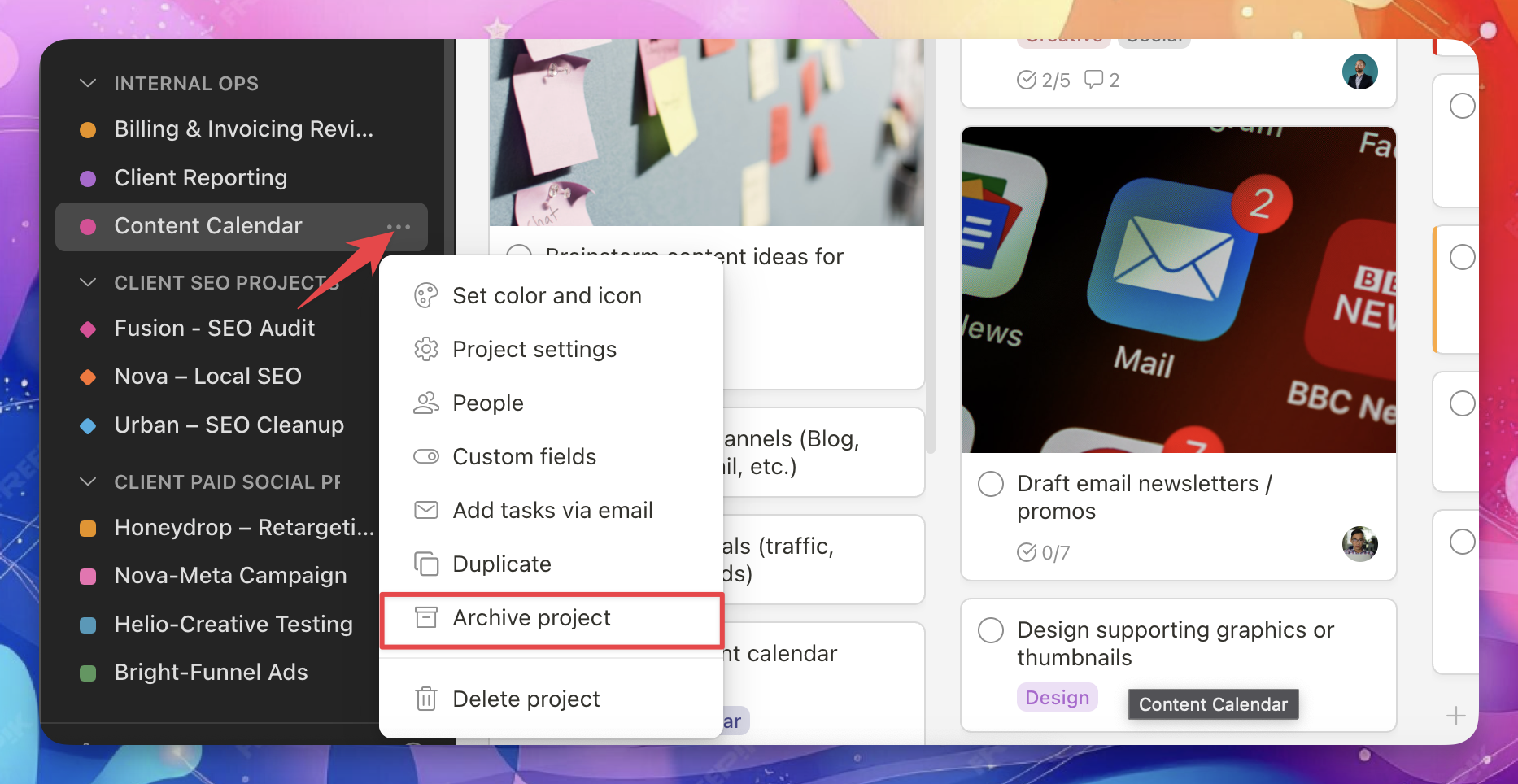Choose Set color and icon

coord(552,295)
